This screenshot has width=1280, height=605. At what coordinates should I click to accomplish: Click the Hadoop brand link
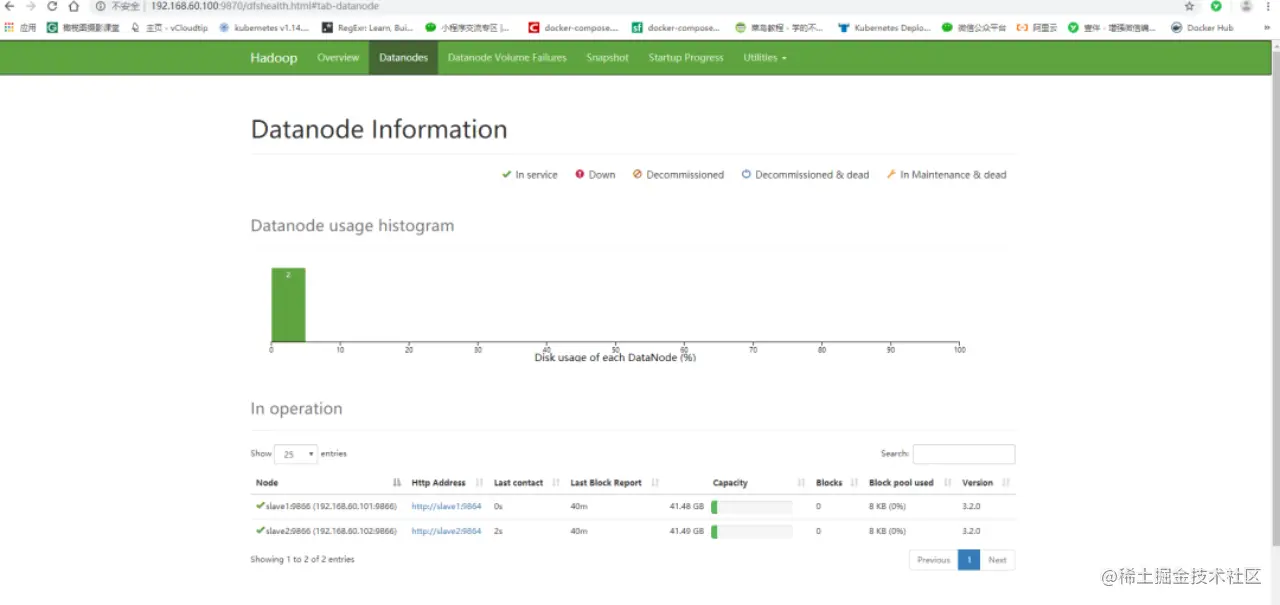coord(274,58)
